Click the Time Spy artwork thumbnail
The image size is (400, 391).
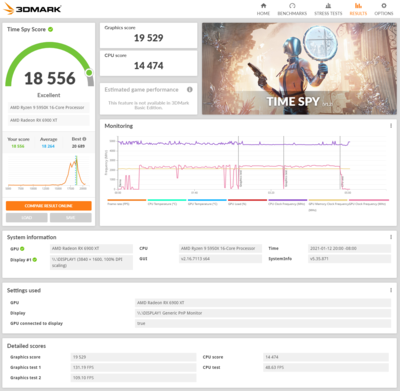point(299,69)
